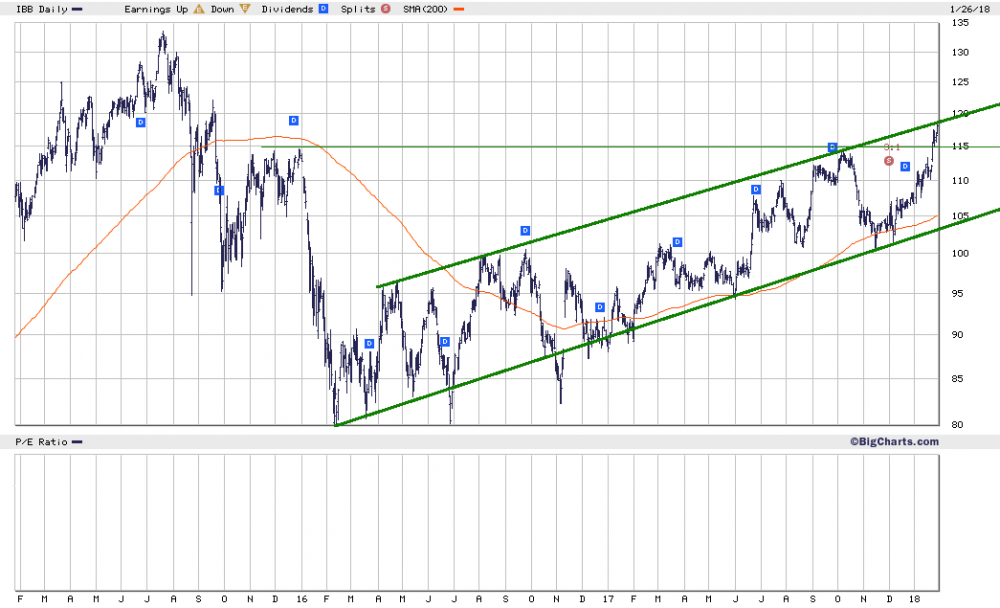Viewport: 1000px width, 608px height.
Task: Click the 130 price axis label
Action: pyautogui.click(x=960, y=52)
